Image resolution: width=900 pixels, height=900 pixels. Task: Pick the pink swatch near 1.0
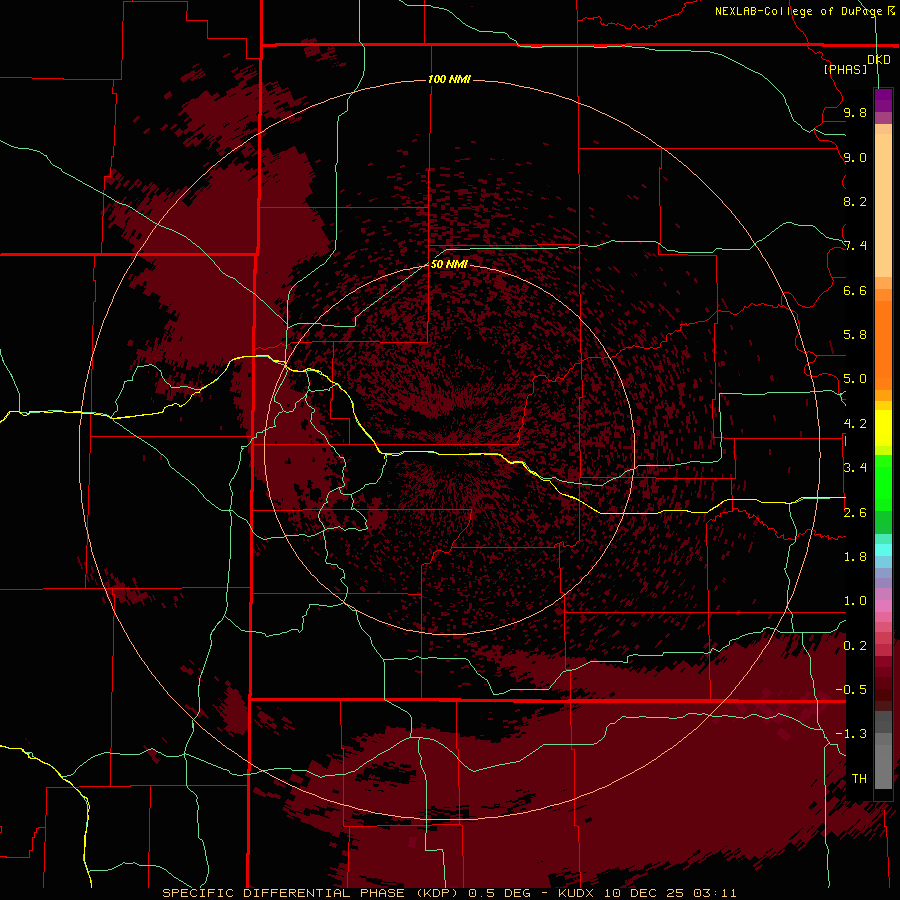coord(883,606)
